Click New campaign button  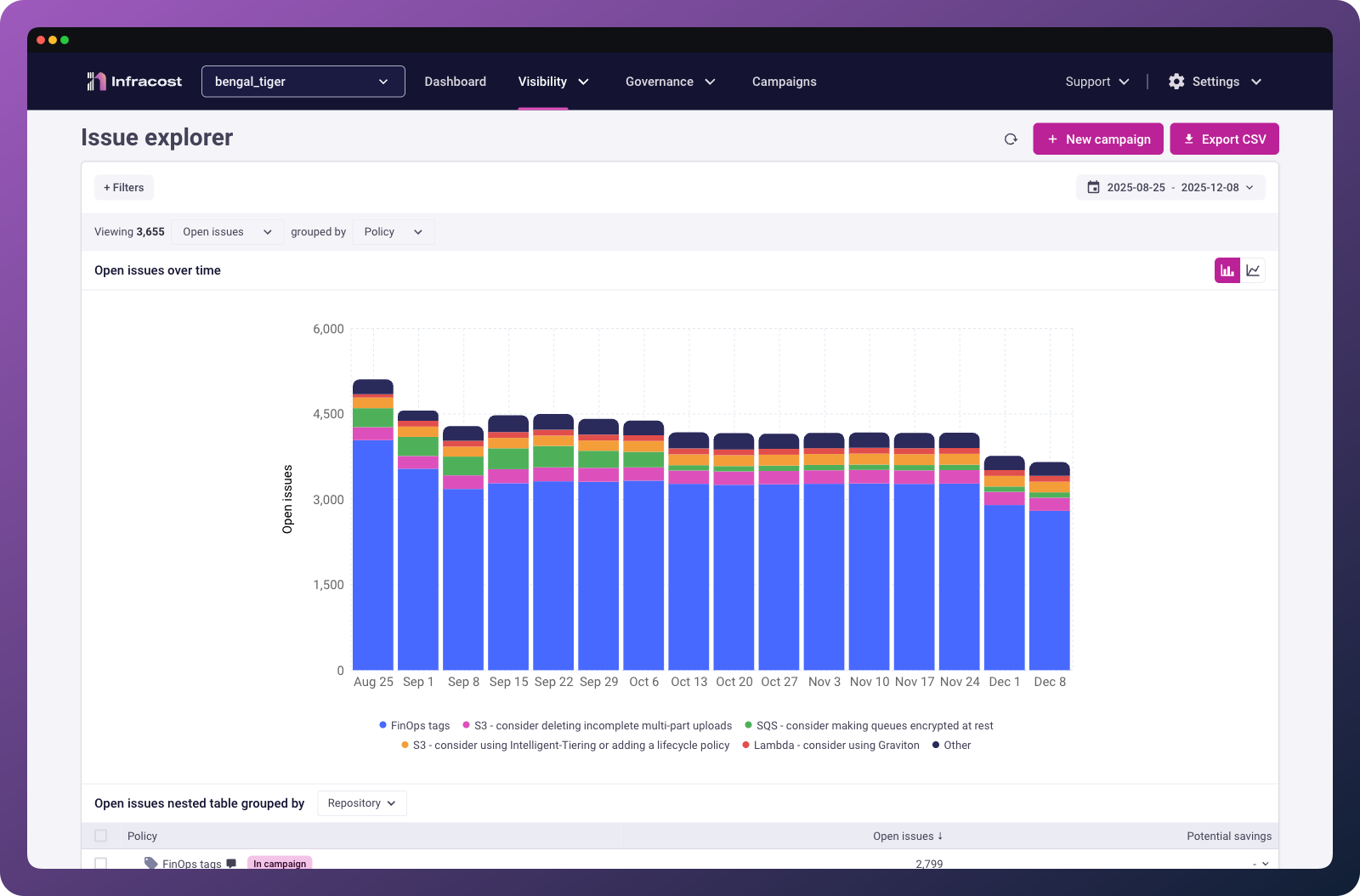click(1098, 139)
